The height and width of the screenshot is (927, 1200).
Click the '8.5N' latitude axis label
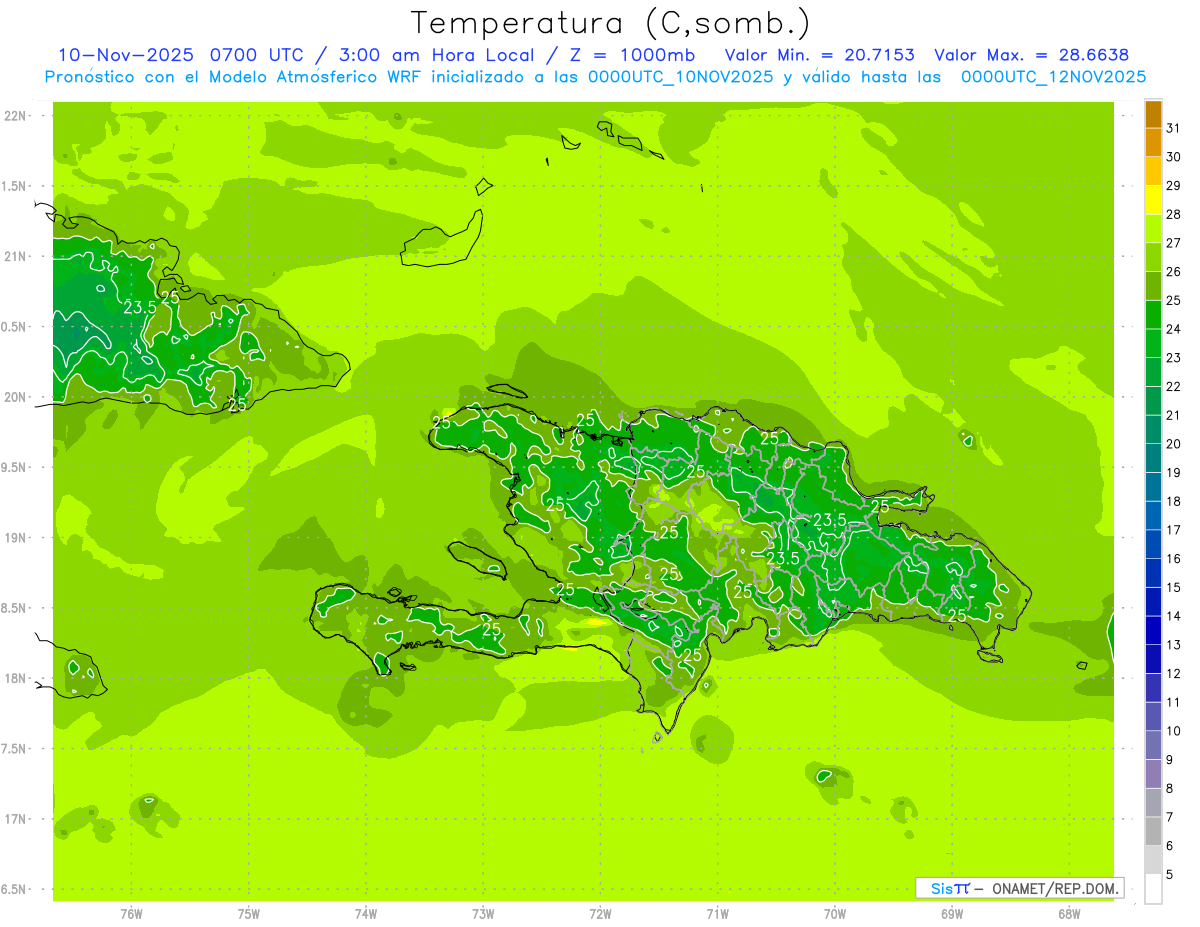click(x=15, y=608)
